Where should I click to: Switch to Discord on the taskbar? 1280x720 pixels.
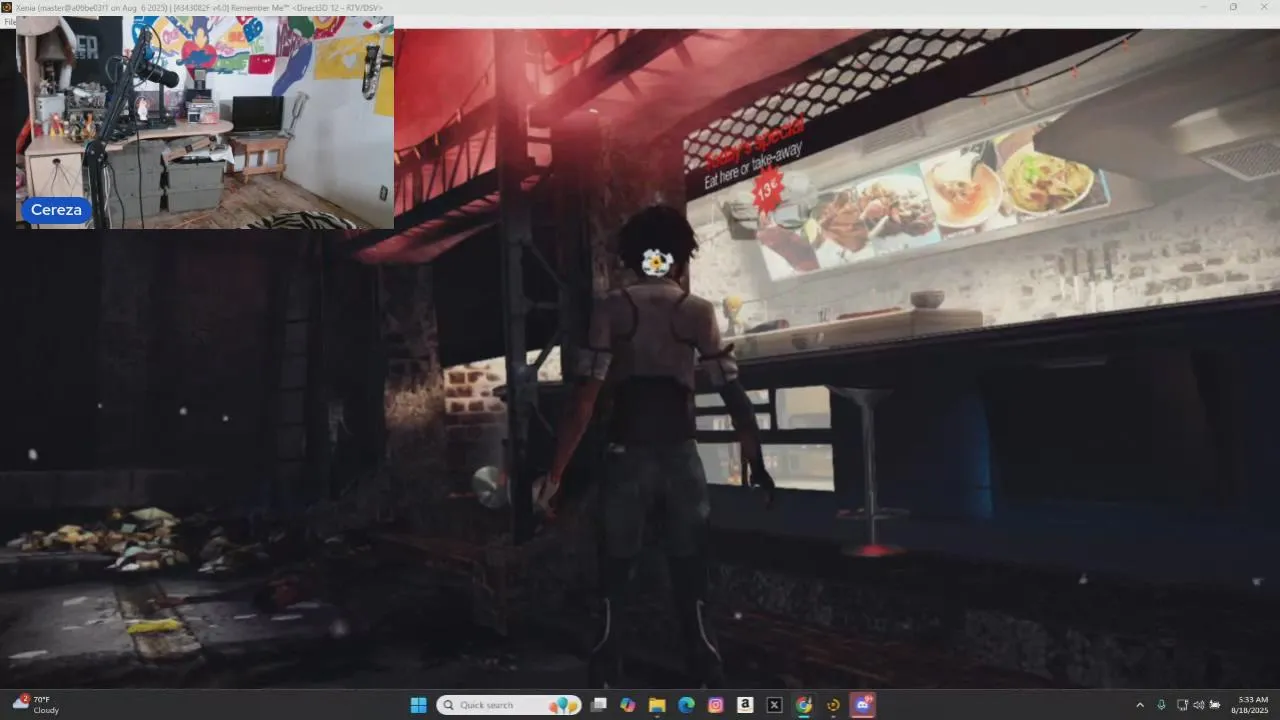point(862,705)
